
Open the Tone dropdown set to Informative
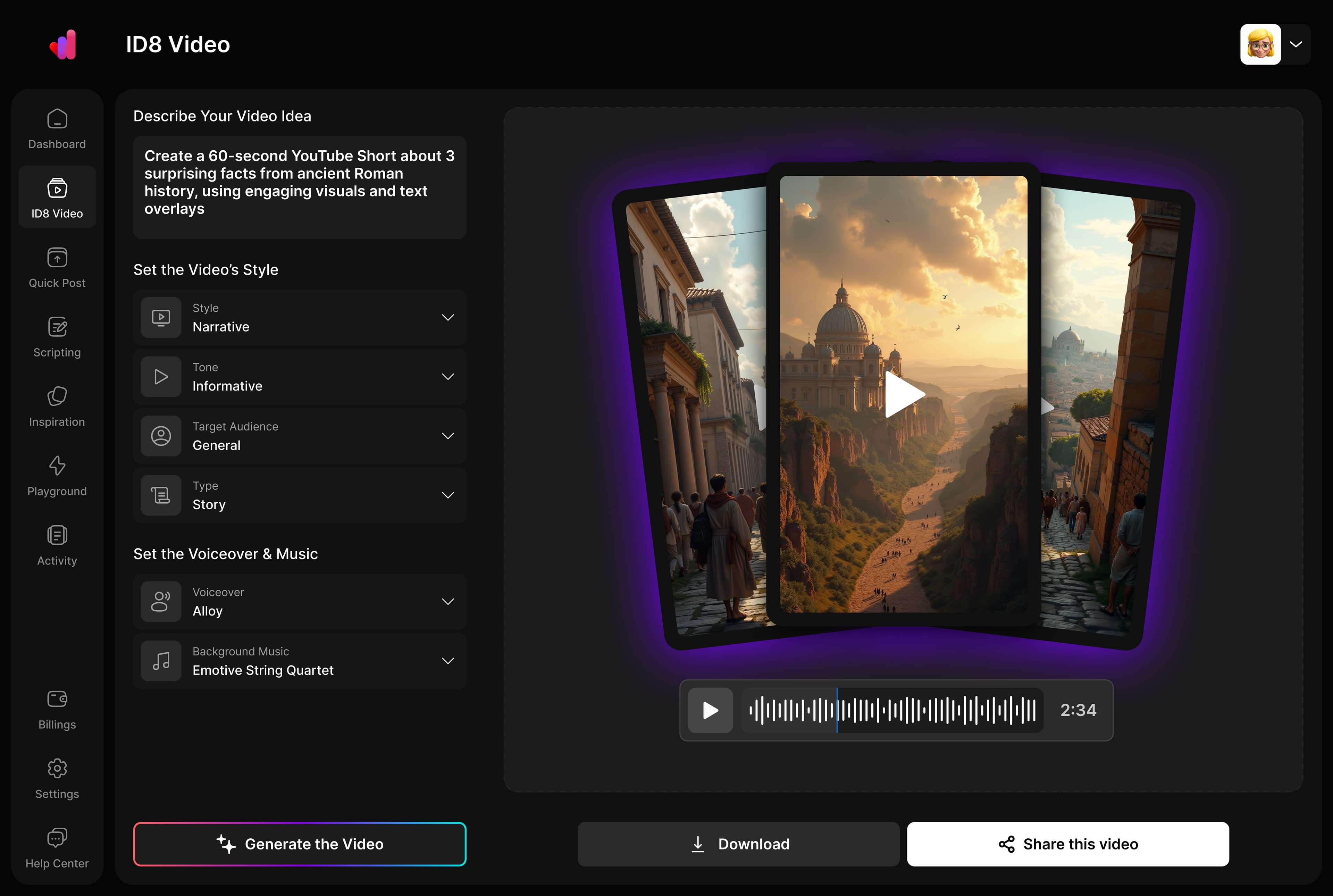(299, 377)
